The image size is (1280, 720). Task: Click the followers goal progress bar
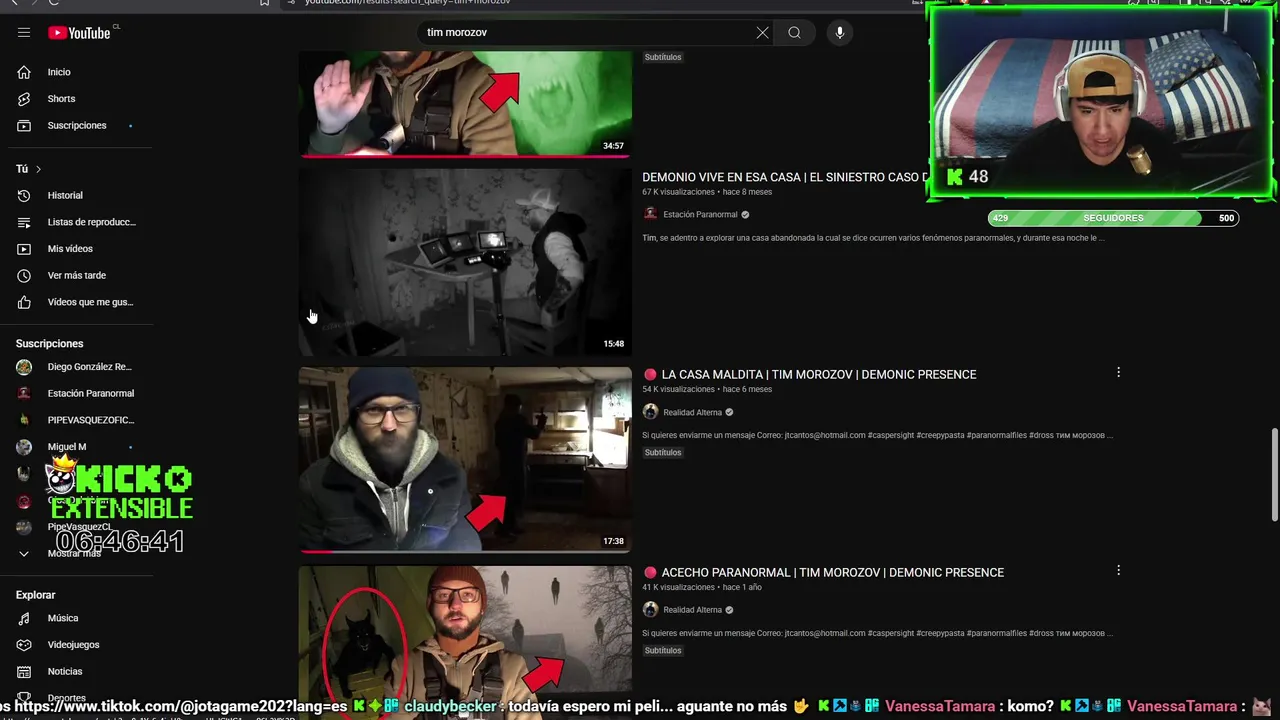[x=1113, y=218]
